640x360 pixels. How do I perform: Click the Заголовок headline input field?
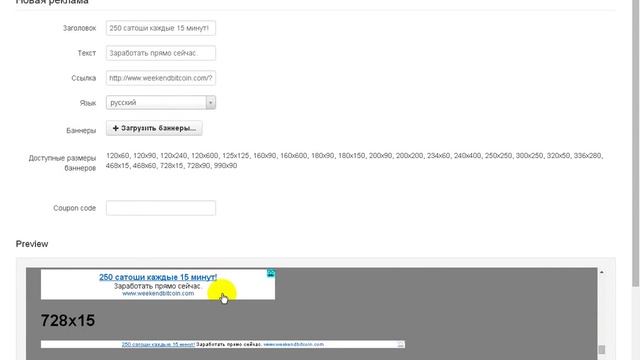click(x=161, y=28)
